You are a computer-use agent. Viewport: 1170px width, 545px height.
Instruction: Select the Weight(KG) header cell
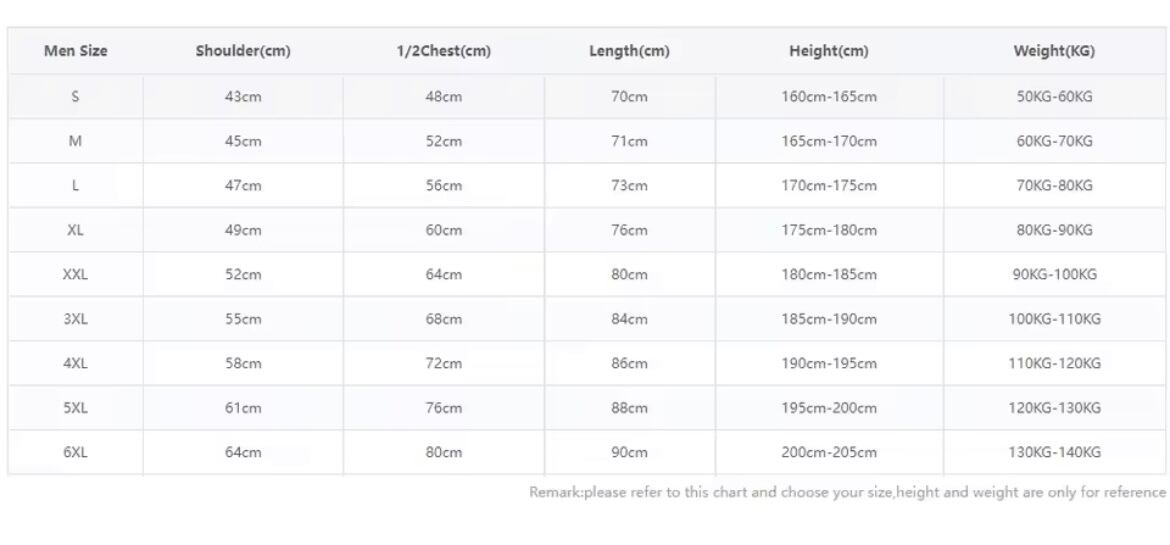point(1054,52)
